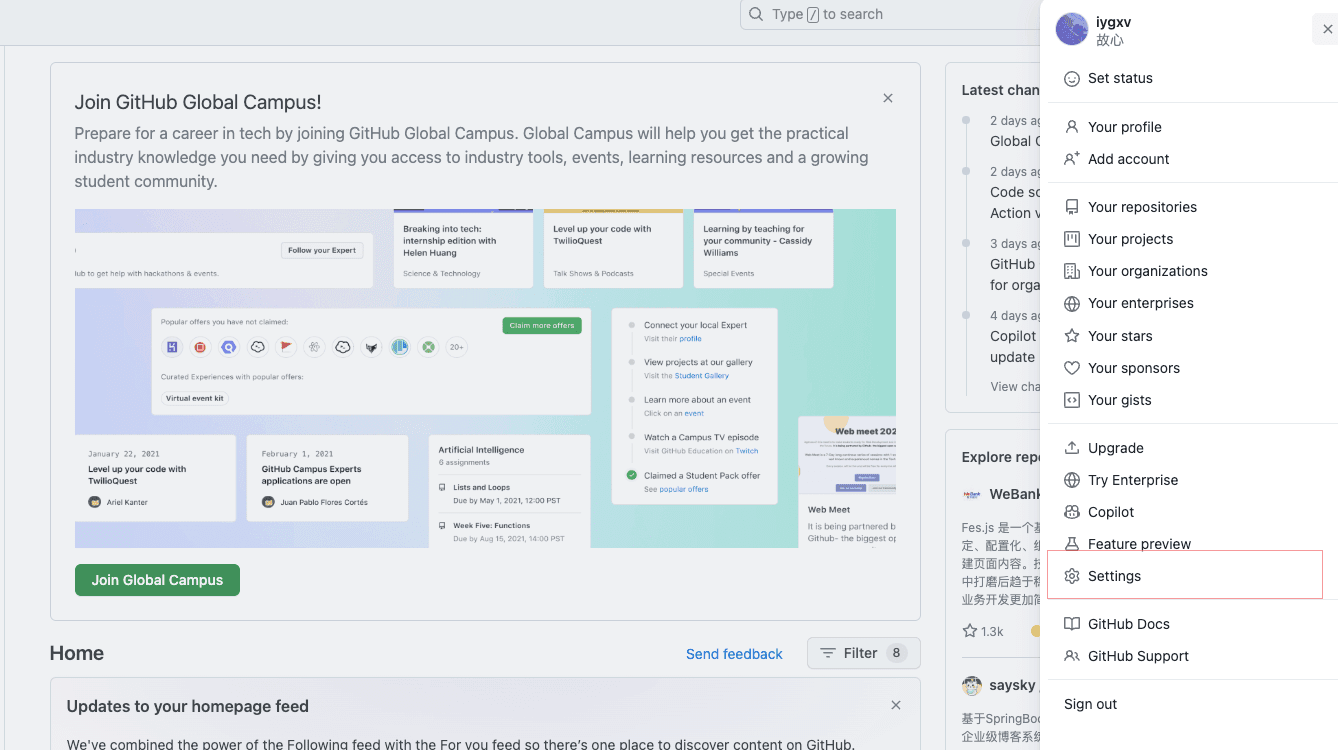Click the iygxv profile avatar

1071,29
